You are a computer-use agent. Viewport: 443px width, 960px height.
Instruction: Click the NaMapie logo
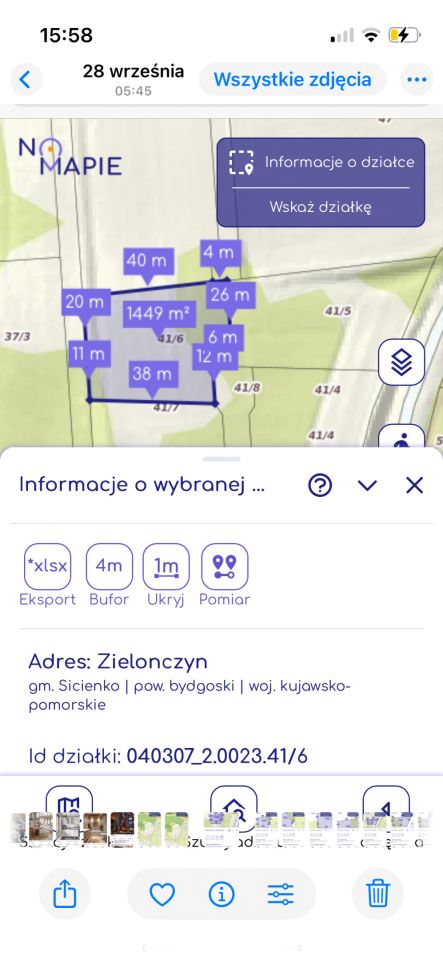70,157
